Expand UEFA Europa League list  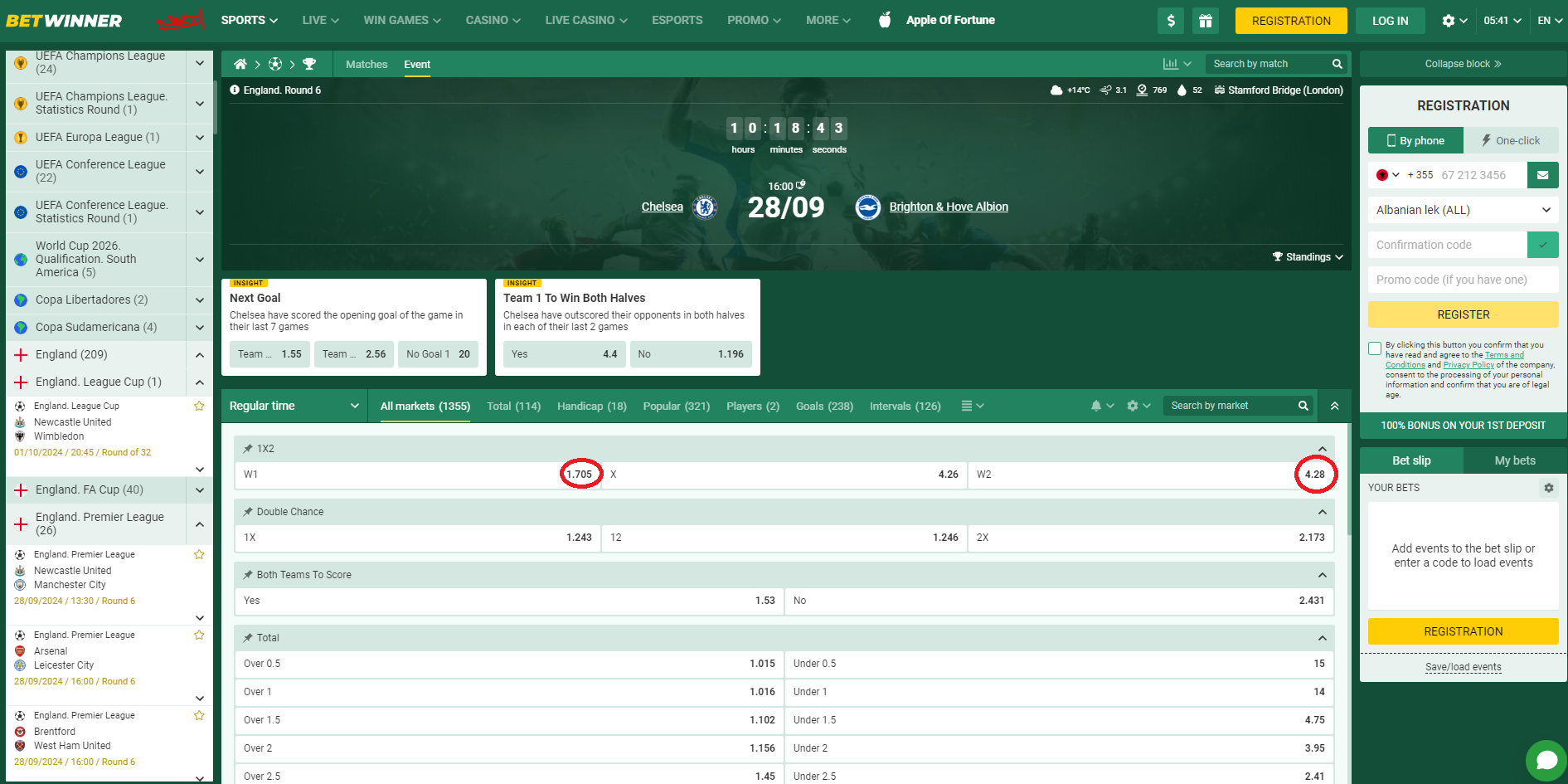[200, 138]
